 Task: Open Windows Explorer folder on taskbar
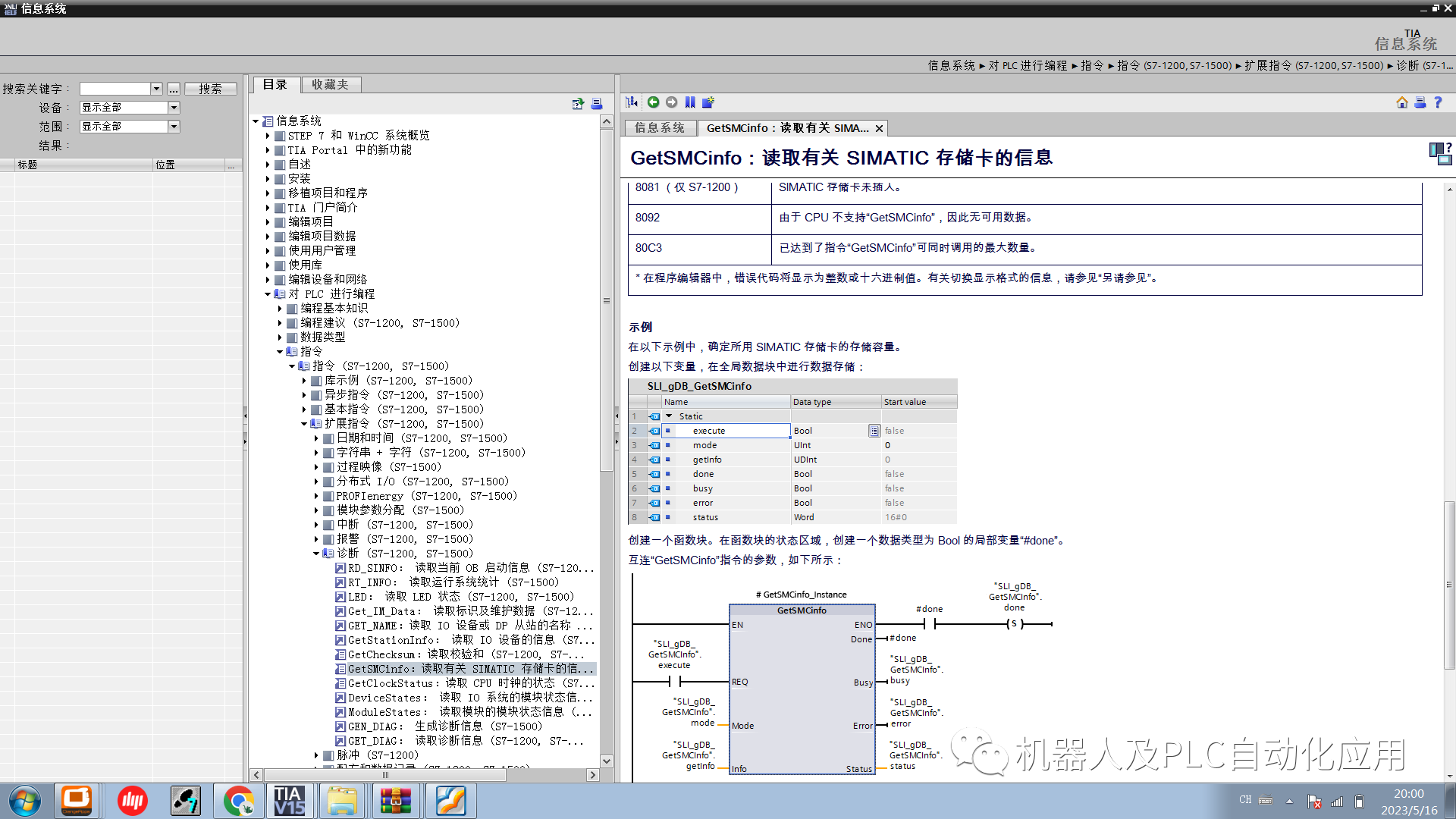(x=342, y=802)
